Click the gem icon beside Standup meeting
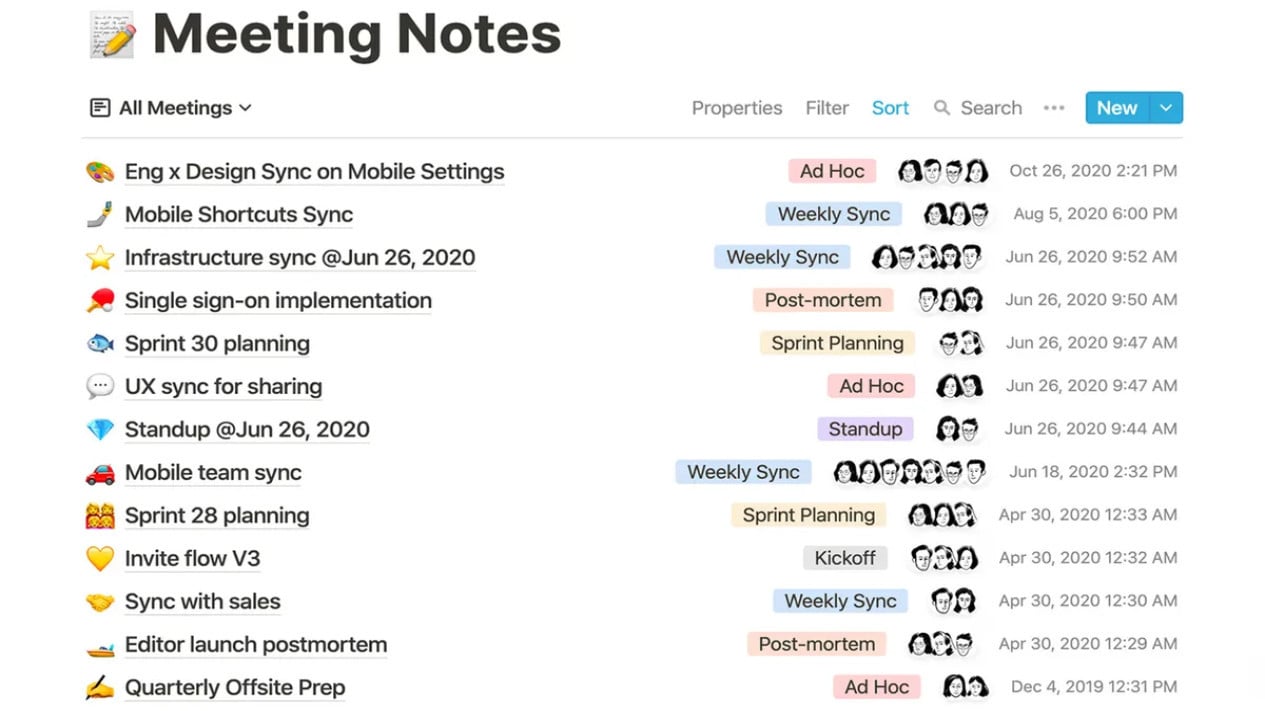The width and height of the screenshot is (1265, 711). point(100,430)
